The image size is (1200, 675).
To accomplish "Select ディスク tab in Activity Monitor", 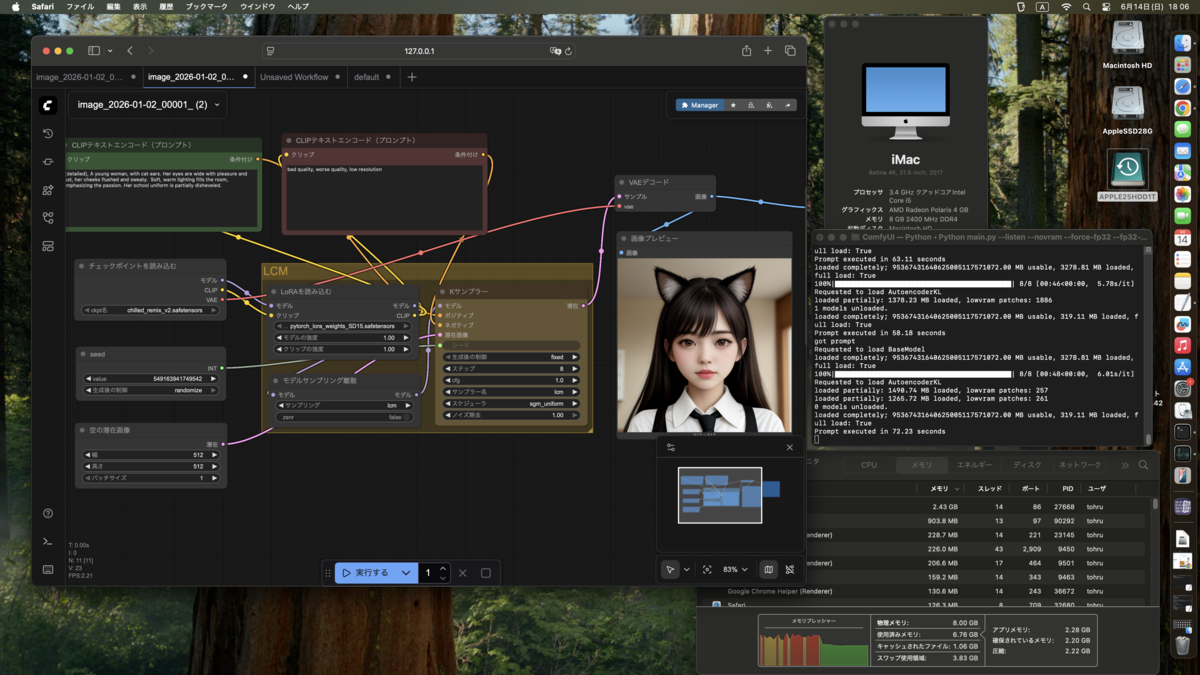I will [1027, 465].
